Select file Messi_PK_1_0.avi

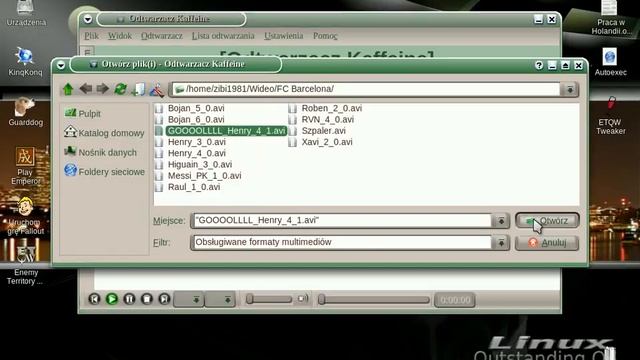(198, 176)
